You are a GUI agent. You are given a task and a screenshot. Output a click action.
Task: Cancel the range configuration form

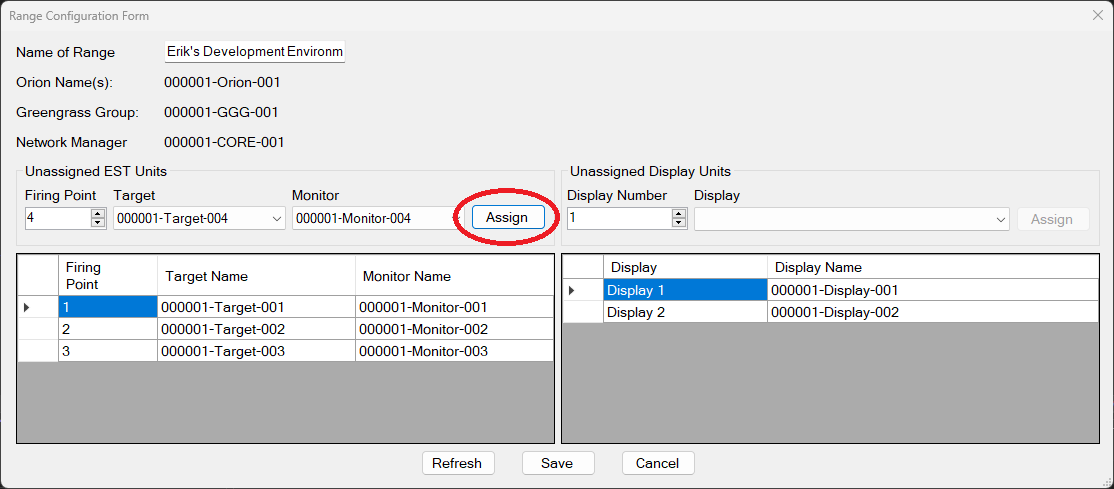pyautogui.click(x=657, y=463)
